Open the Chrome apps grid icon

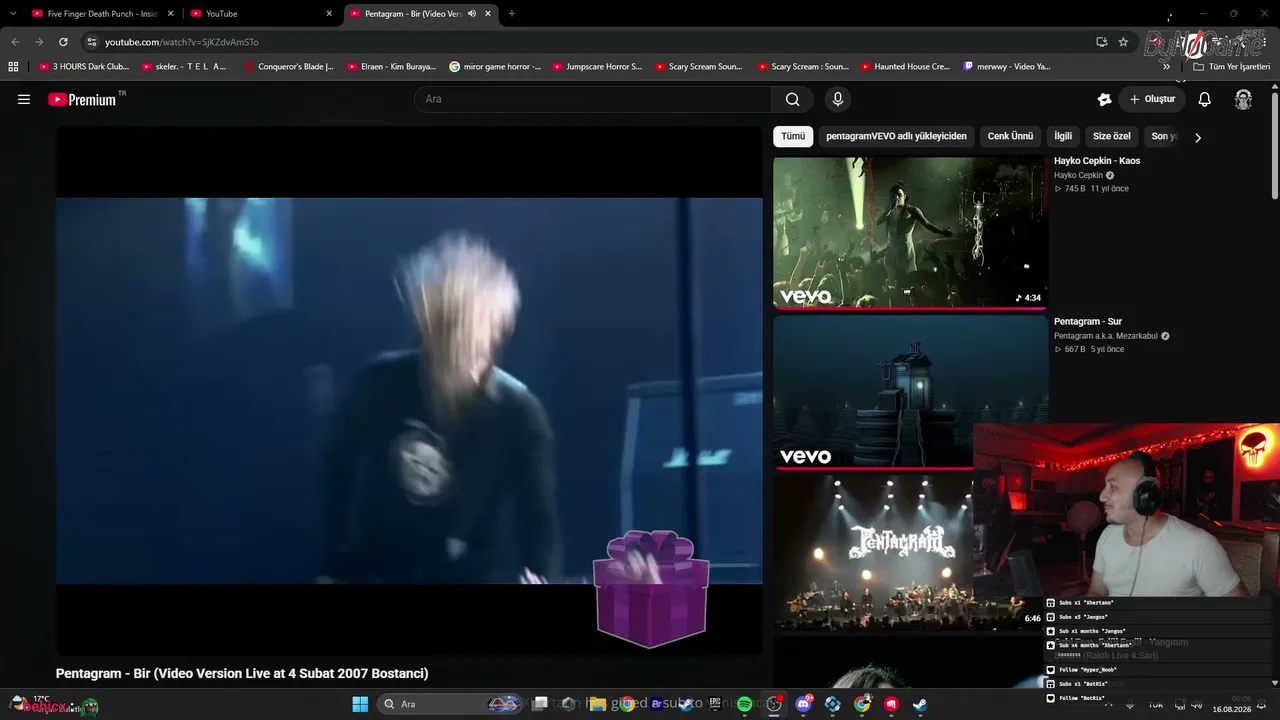tap(13, 66)
